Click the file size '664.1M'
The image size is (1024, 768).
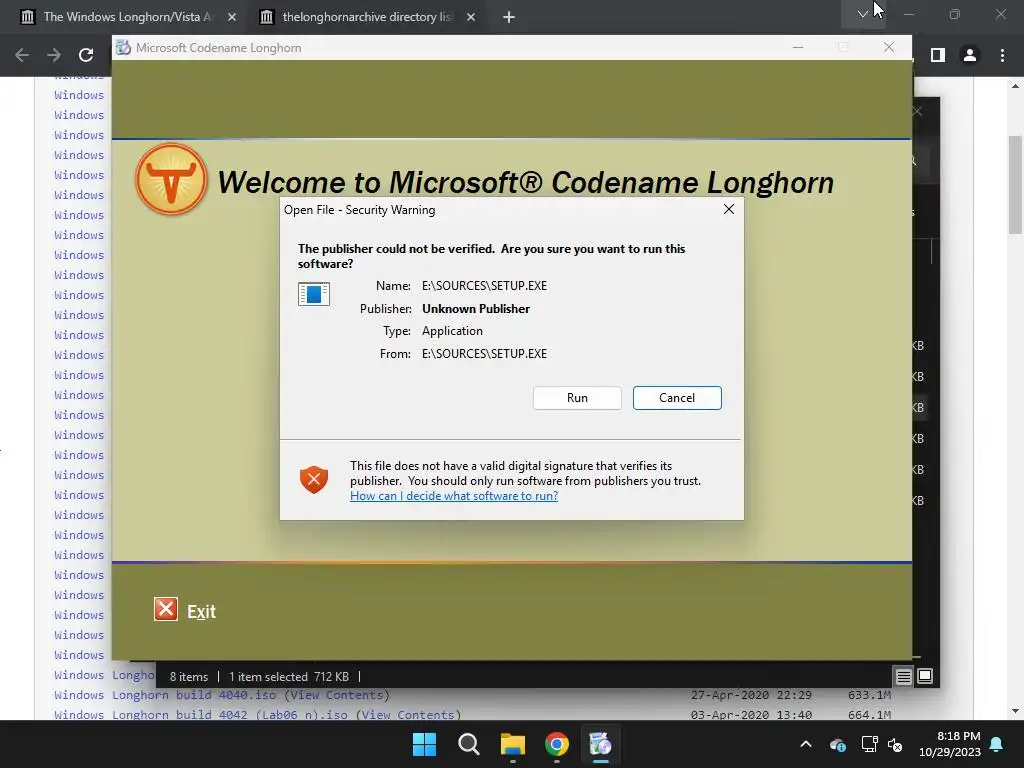pos(869,714)
